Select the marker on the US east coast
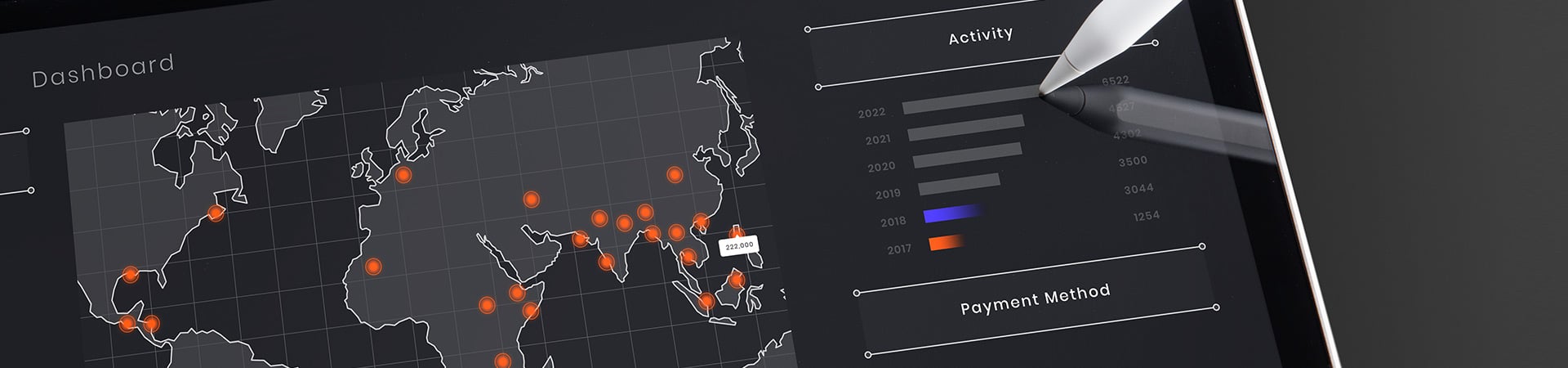 216,213
